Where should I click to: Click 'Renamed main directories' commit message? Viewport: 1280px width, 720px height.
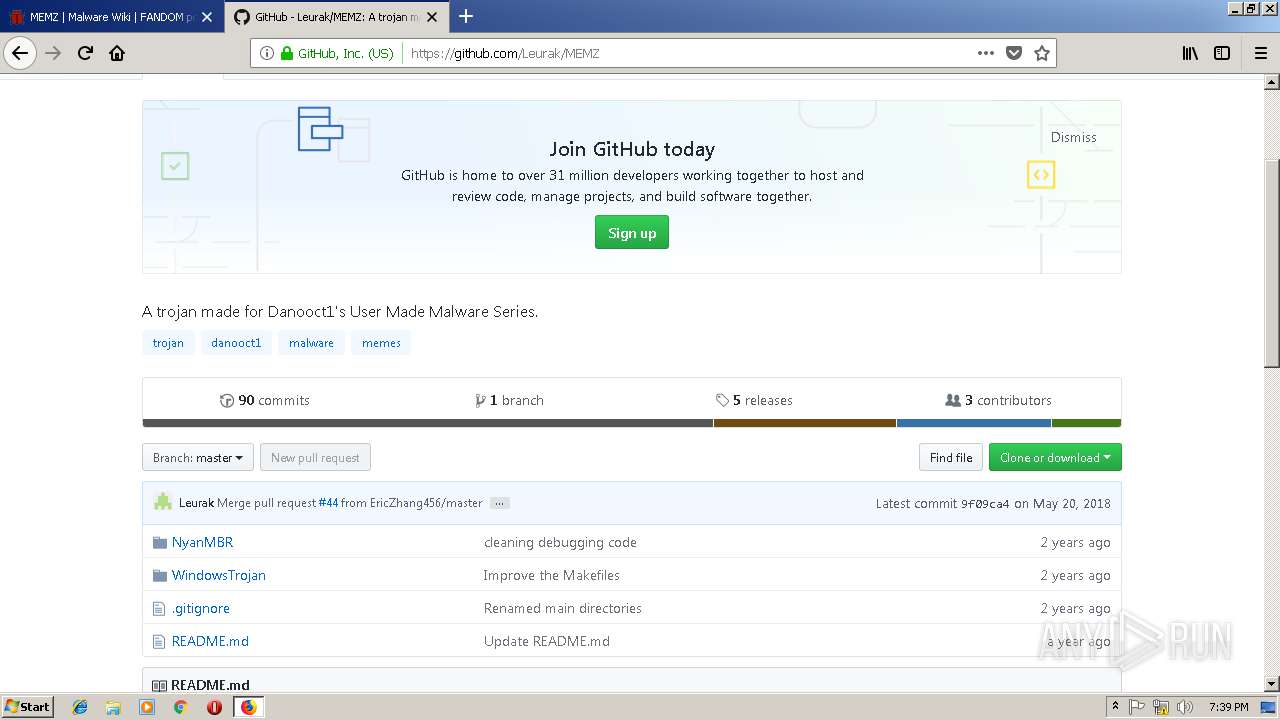pyautogui.click(x=562, y=608)
